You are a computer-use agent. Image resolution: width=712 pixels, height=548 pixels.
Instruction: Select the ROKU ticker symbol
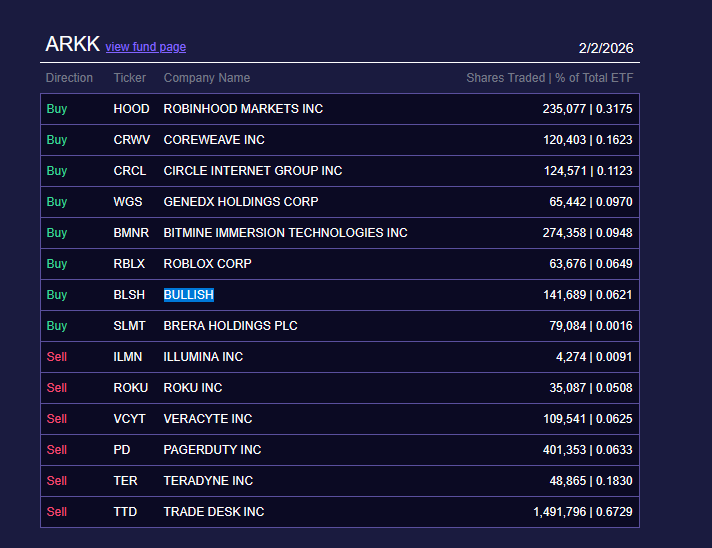coord(131,388)
